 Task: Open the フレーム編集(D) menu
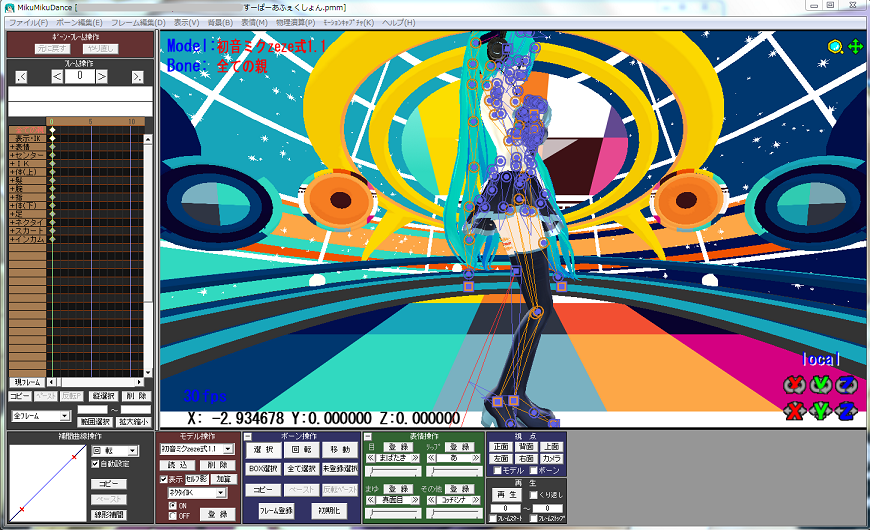point(138,23)
